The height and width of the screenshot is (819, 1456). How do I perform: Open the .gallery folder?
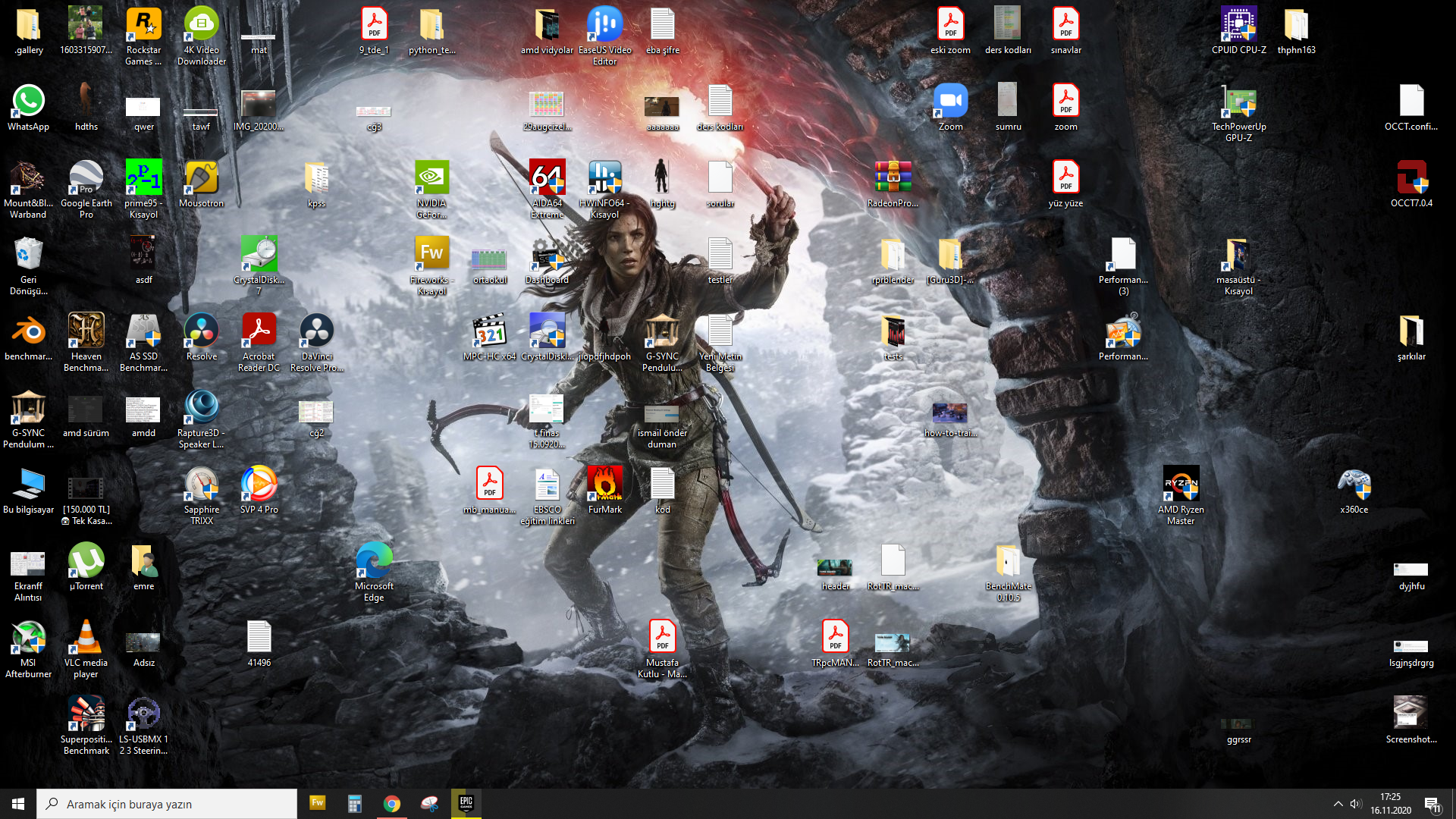coord(28,31)
